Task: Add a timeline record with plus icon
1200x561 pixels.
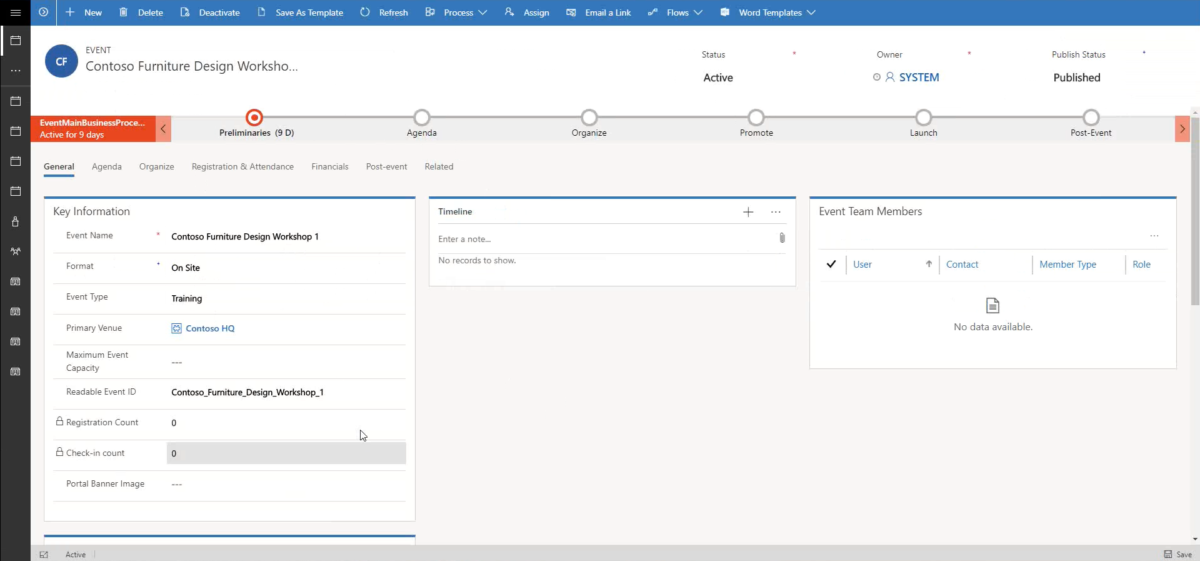Action: tap(748, 212)
